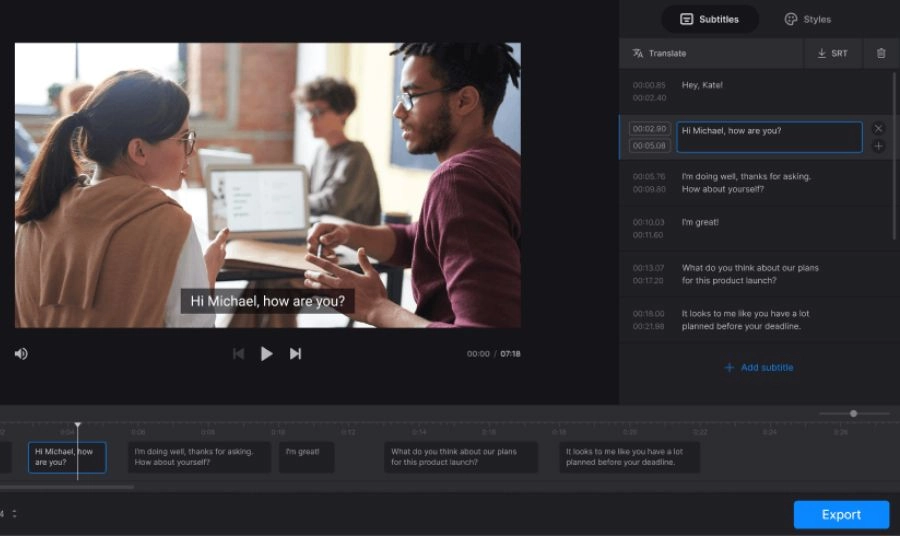
Task: Select the 'I'm great!' subtitle in list
Action: click(755, 228)
